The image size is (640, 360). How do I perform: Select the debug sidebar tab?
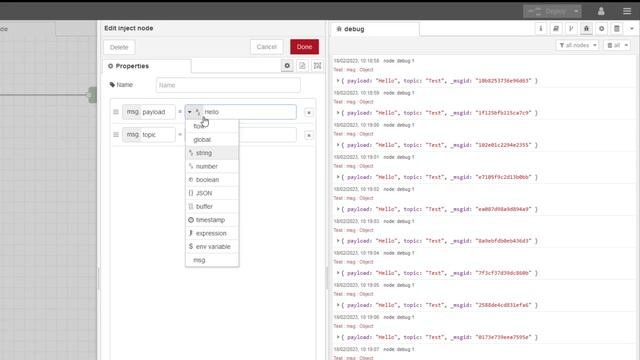[x=375, y=29]
